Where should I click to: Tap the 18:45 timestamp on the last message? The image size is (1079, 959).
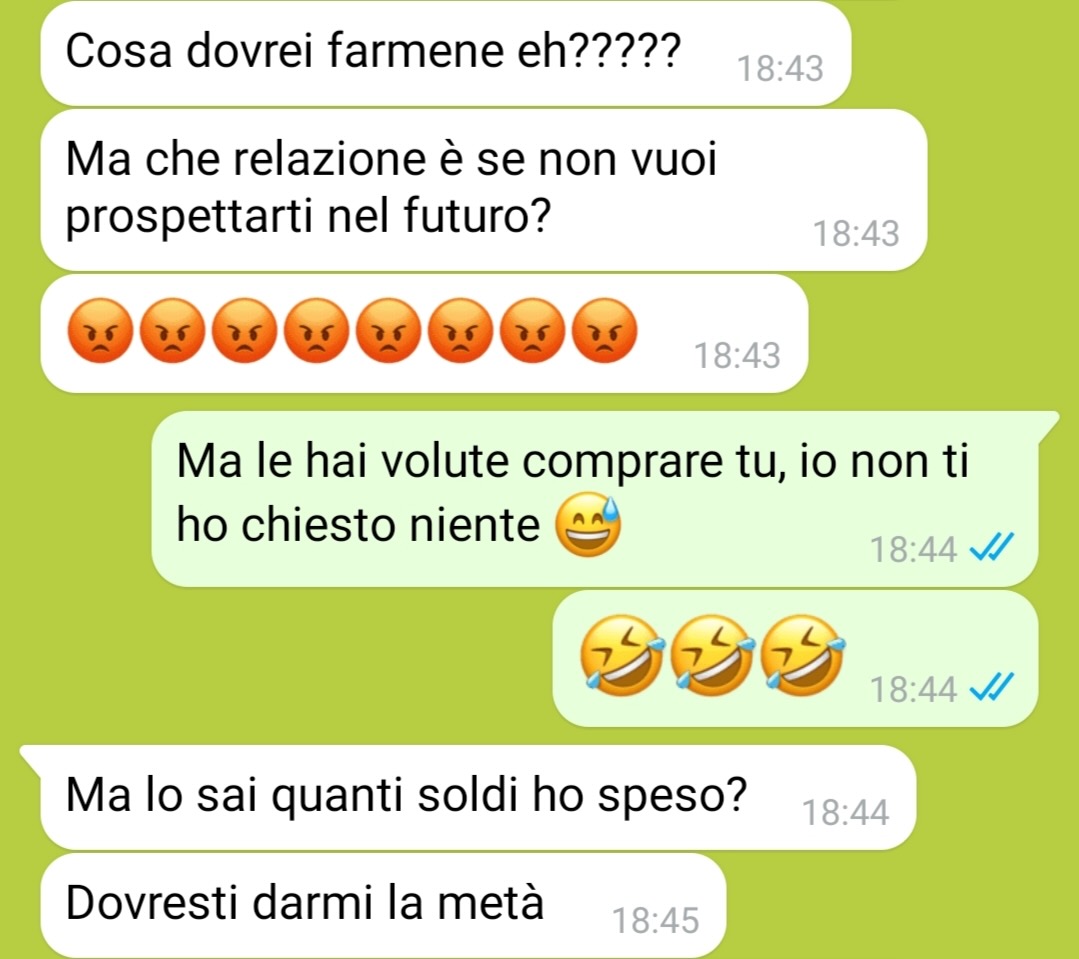point(655,920)
